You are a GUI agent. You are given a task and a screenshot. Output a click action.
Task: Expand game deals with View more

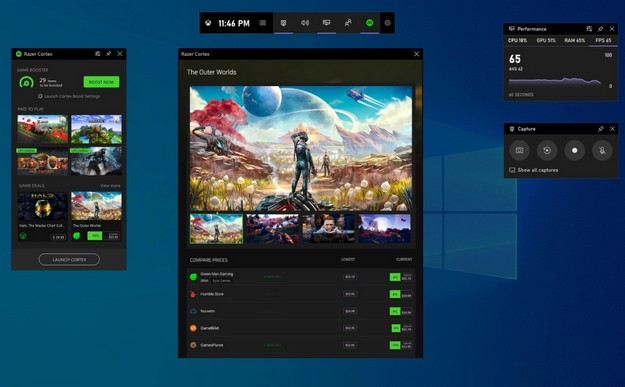(110, 186)
